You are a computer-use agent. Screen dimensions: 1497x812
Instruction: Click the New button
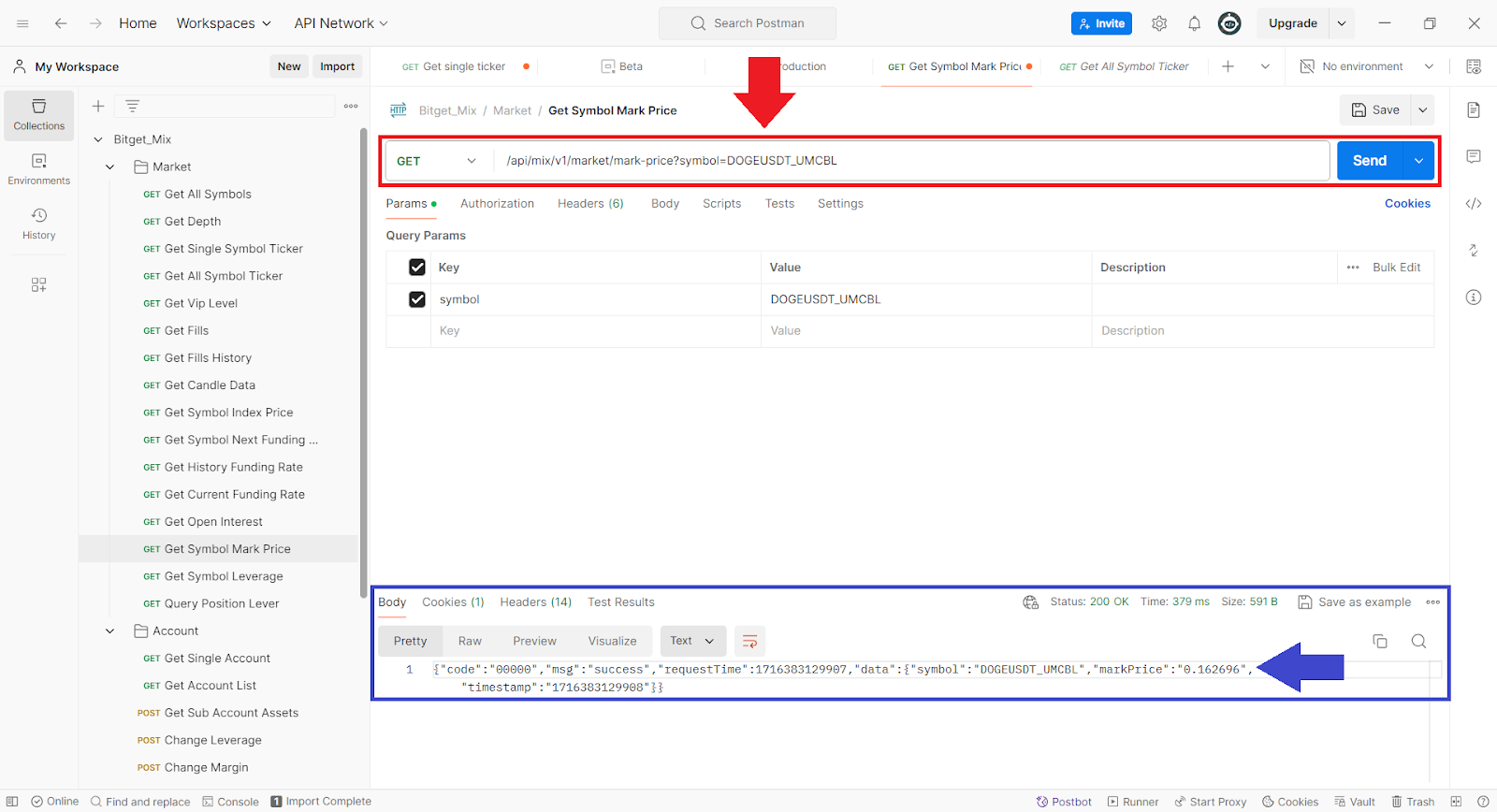tap(289, 66)
